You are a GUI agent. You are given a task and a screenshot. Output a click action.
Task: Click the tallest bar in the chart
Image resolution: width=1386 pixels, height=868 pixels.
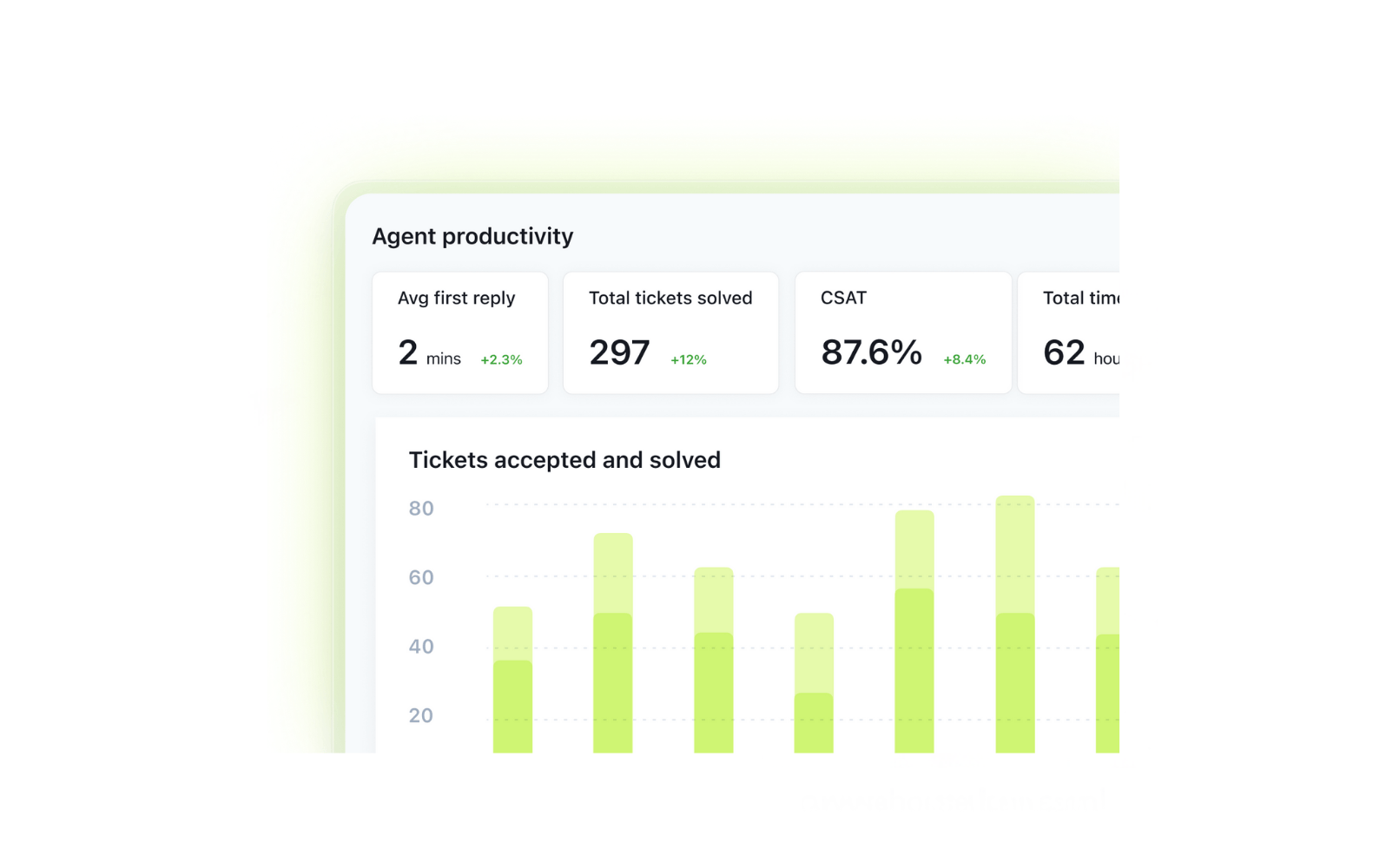point(1014,625)
